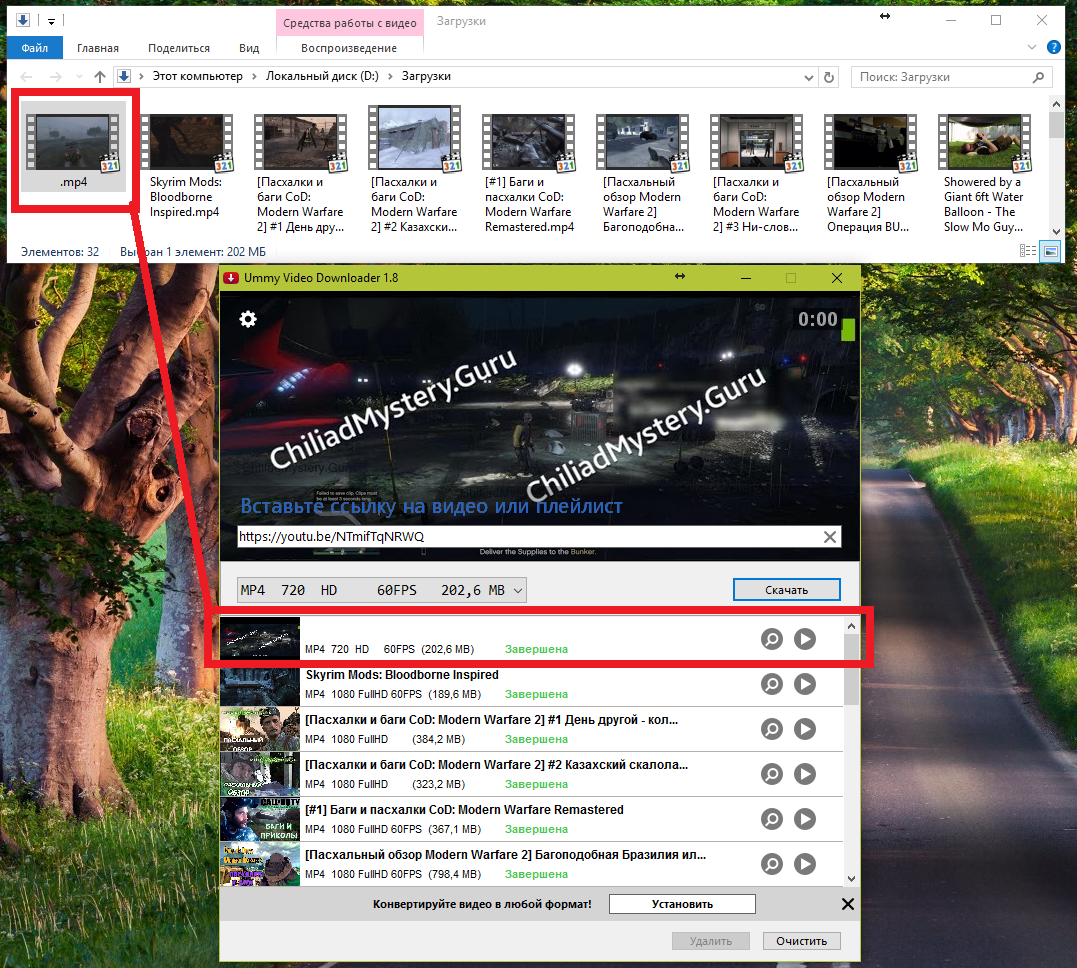Image resolution: width=1077 pixels, height=968 pixels.
Task: Refresh the Загрузки folder view
Action: point(829,77)
